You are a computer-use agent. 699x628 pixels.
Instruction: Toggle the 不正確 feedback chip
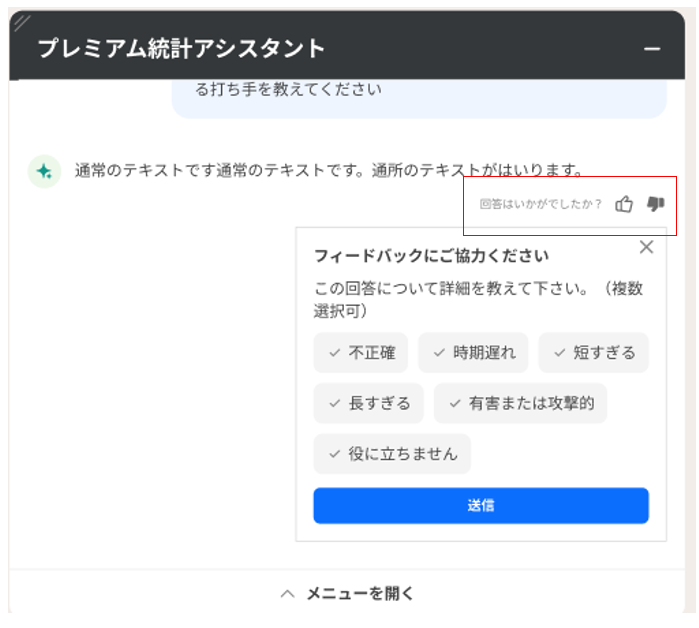361,353
